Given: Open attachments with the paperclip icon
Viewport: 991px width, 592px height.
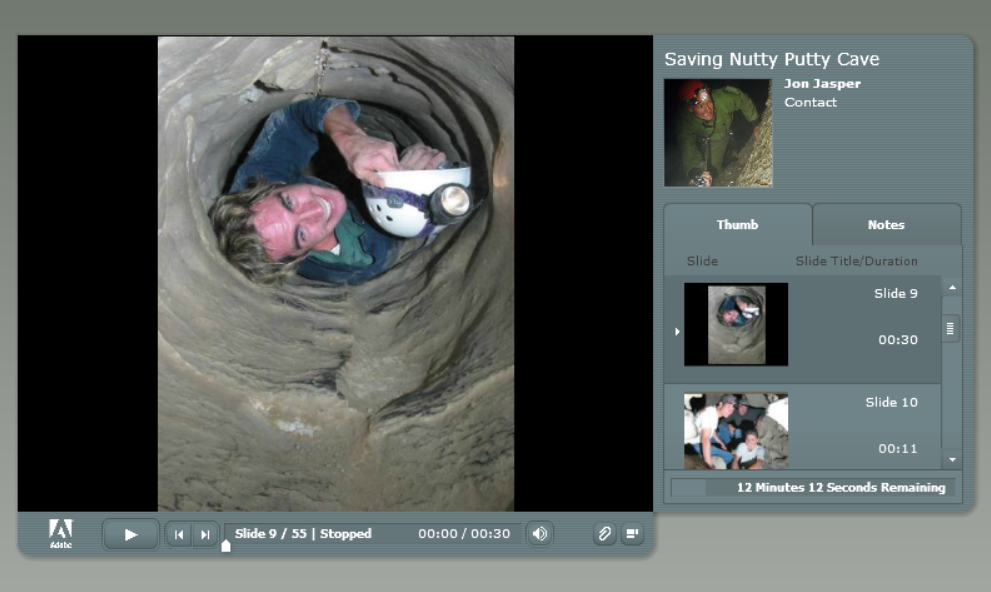Looking at the screenshot, I should tap(604, 534).
